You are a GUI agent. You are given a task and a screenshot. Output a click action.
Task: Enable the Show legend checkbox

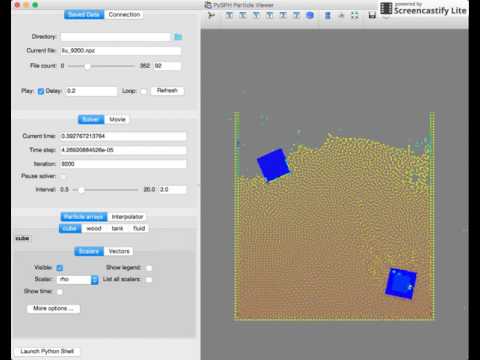[149, 268]
